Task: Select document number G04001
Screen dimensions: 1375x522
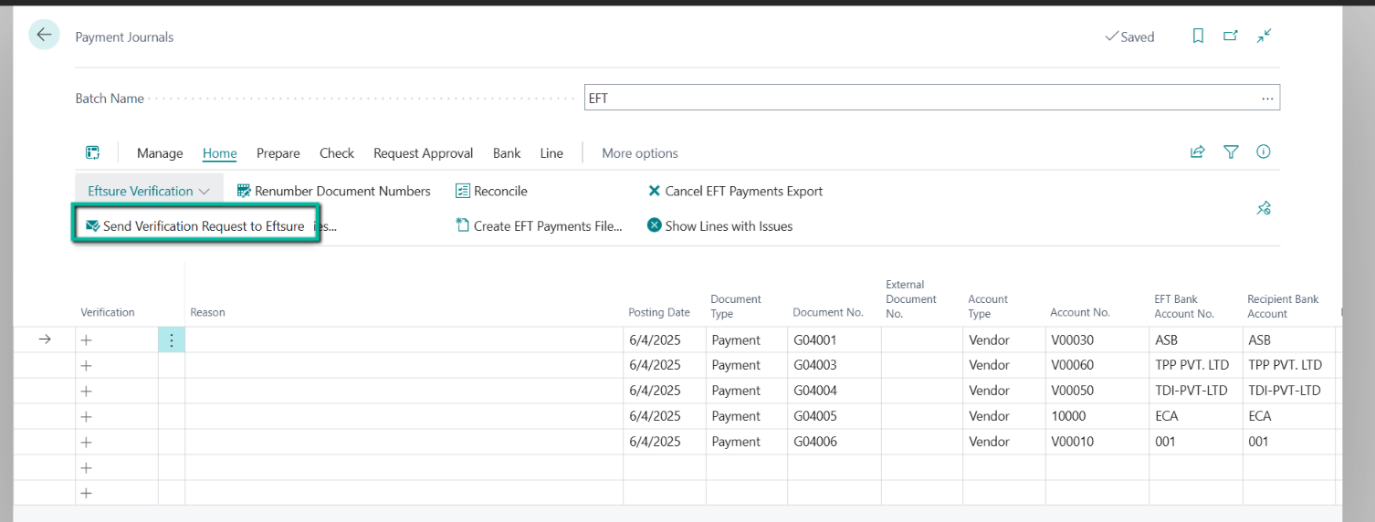Action: 814,340
